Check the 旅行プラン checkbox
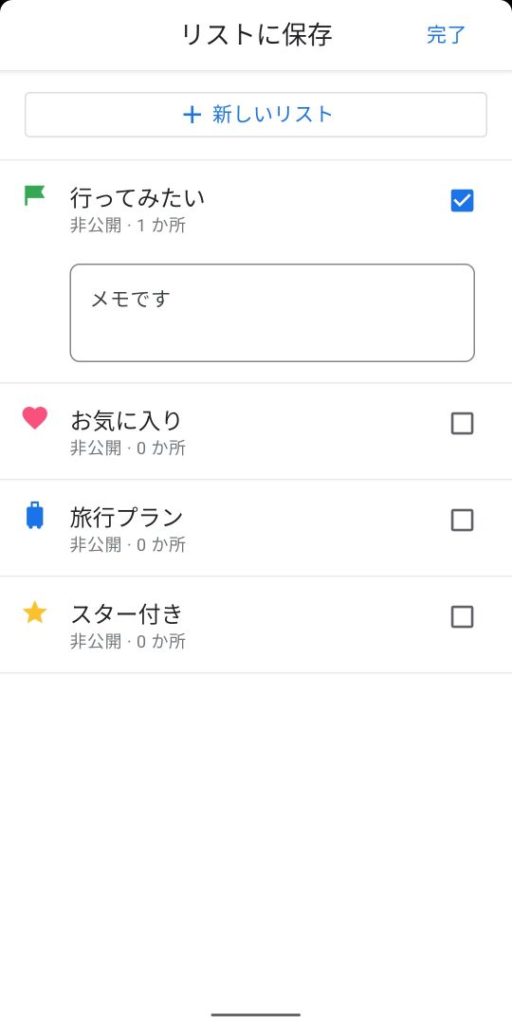Image resolution: width=512 pixels, height=1024 pixels. coord(462,520)
